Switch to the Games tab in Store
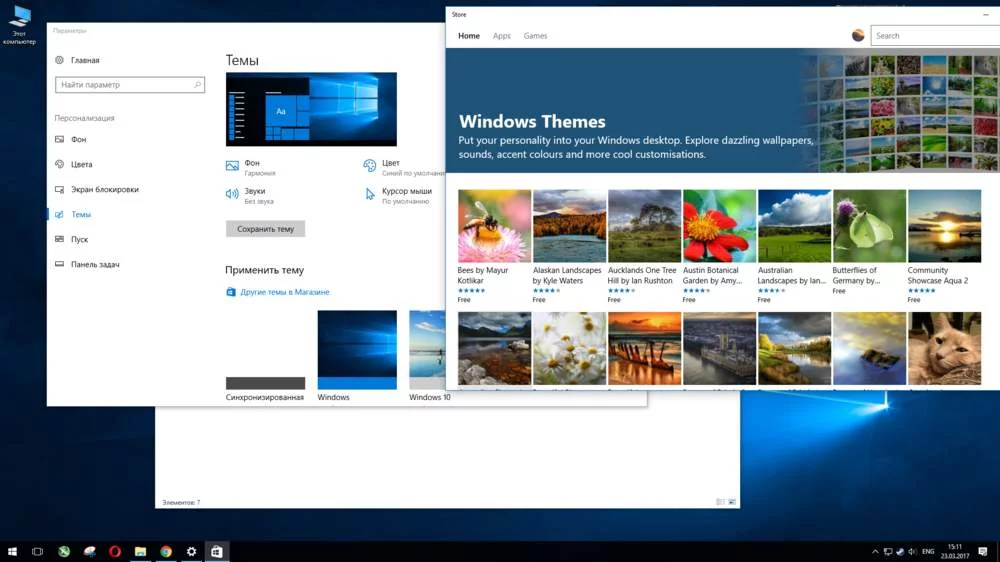 click(535, 36)
